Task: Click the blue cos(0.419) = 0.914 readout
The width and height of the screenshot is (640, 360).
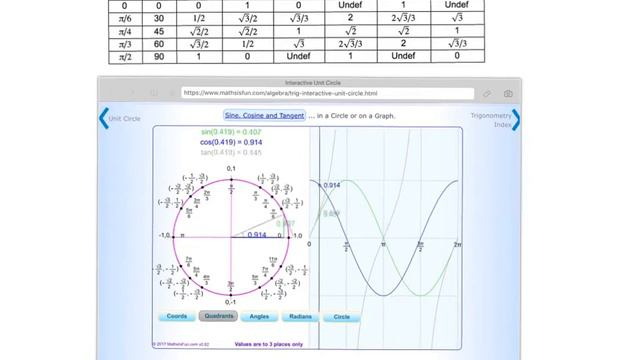Action: (231, 142)
